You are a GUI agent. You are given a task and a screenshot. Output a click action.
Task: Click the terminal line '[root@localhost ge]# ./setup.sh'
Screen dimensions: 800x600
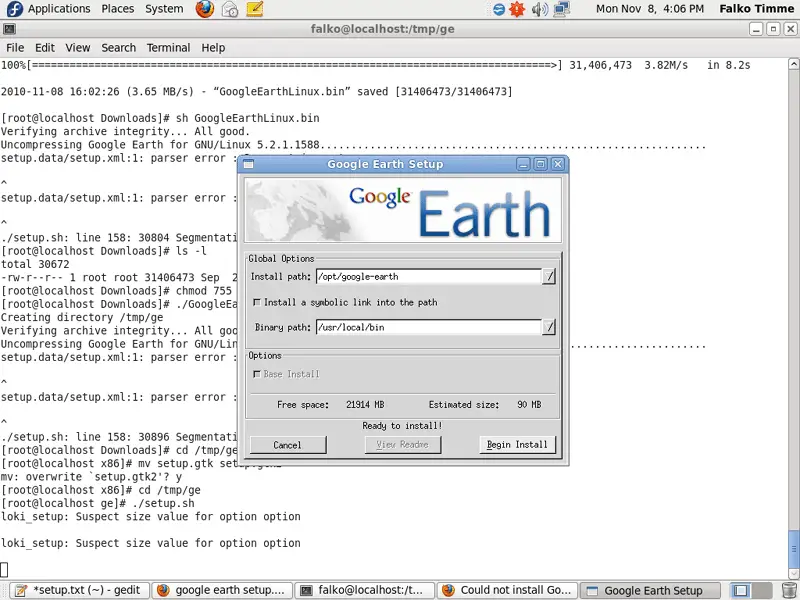[x=97, y=503]
